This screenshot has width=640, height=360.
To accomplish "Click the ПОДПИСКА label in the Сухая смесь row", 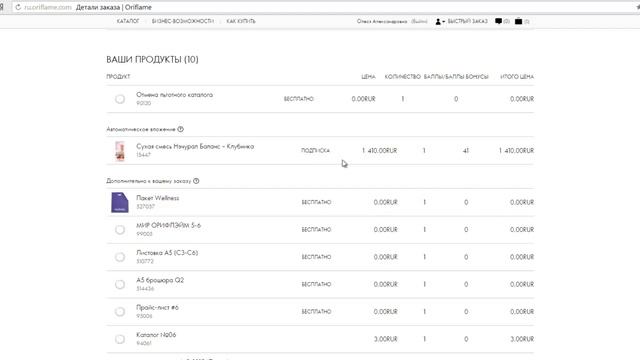I will coord(315,151).
